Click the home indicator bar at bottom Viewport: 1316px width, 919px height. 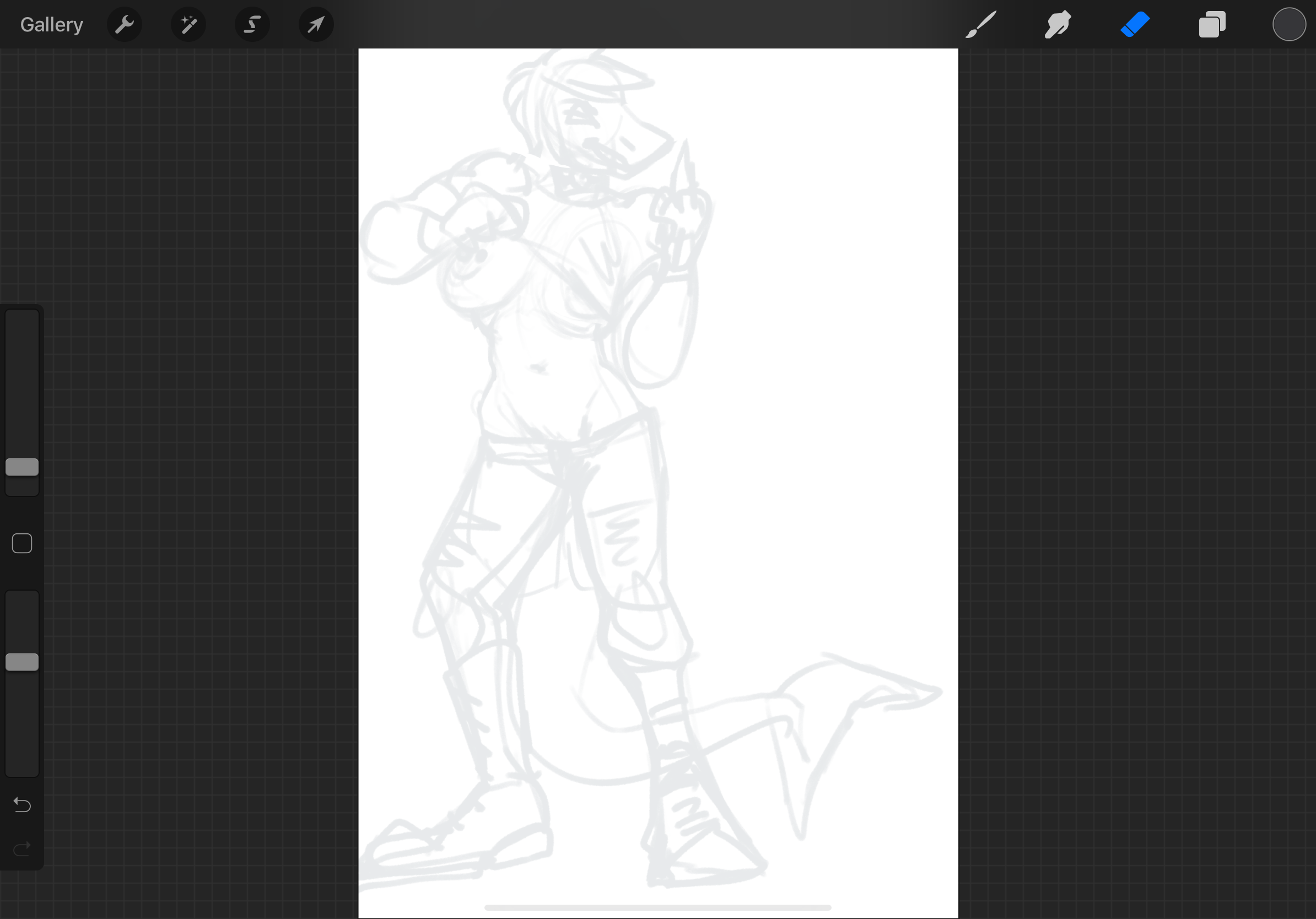[657, 907]
